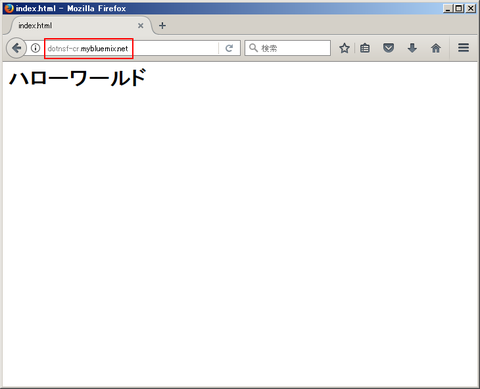Close the index.html tab

pyautogui.click(x=141, y=26)
